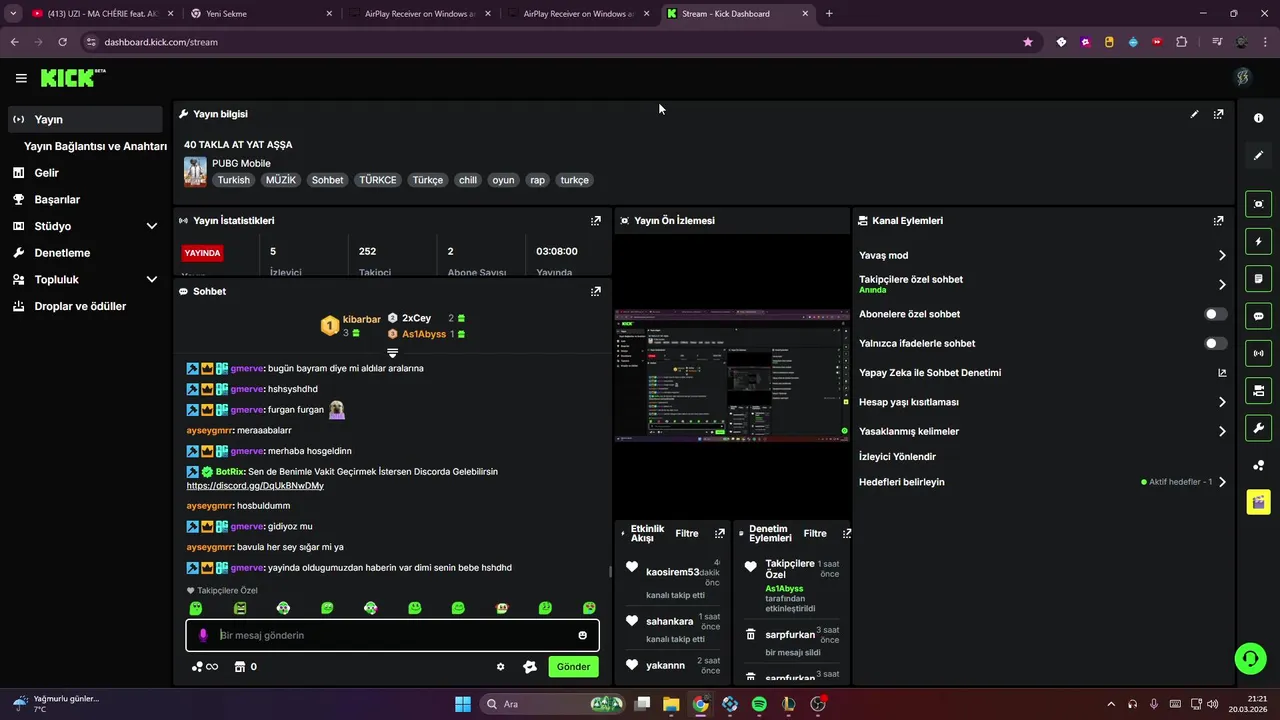Send message with Gönder button
This screenshot has width=1280, height=720.
[573, 667]
